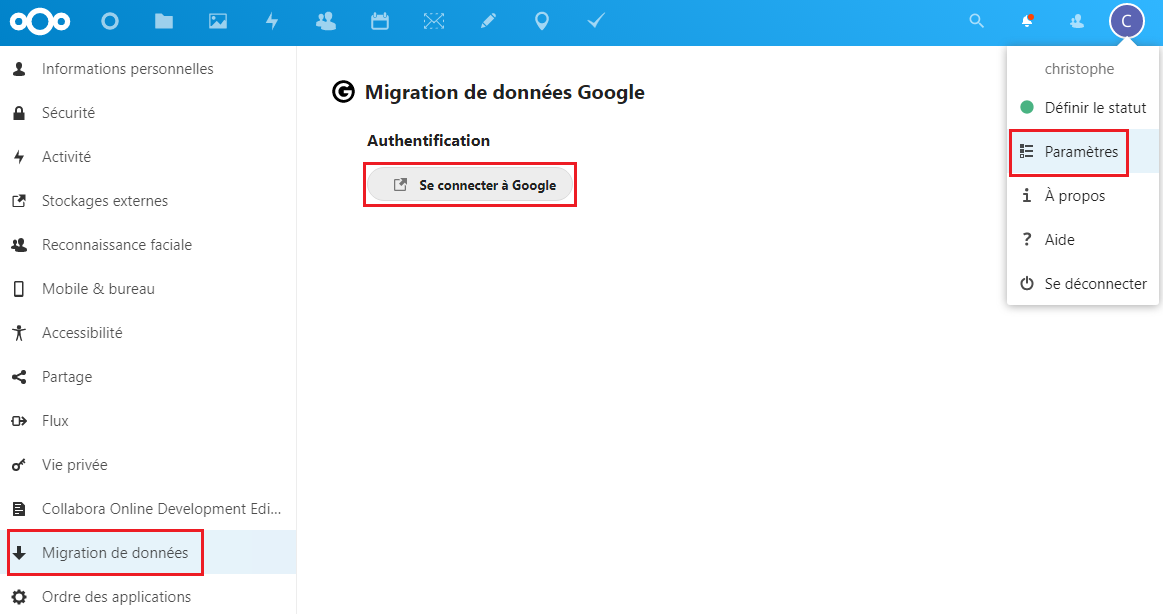Open the user avatar menu
The height and width of the screenshot is (614, 1163).
coord(1127,20)
